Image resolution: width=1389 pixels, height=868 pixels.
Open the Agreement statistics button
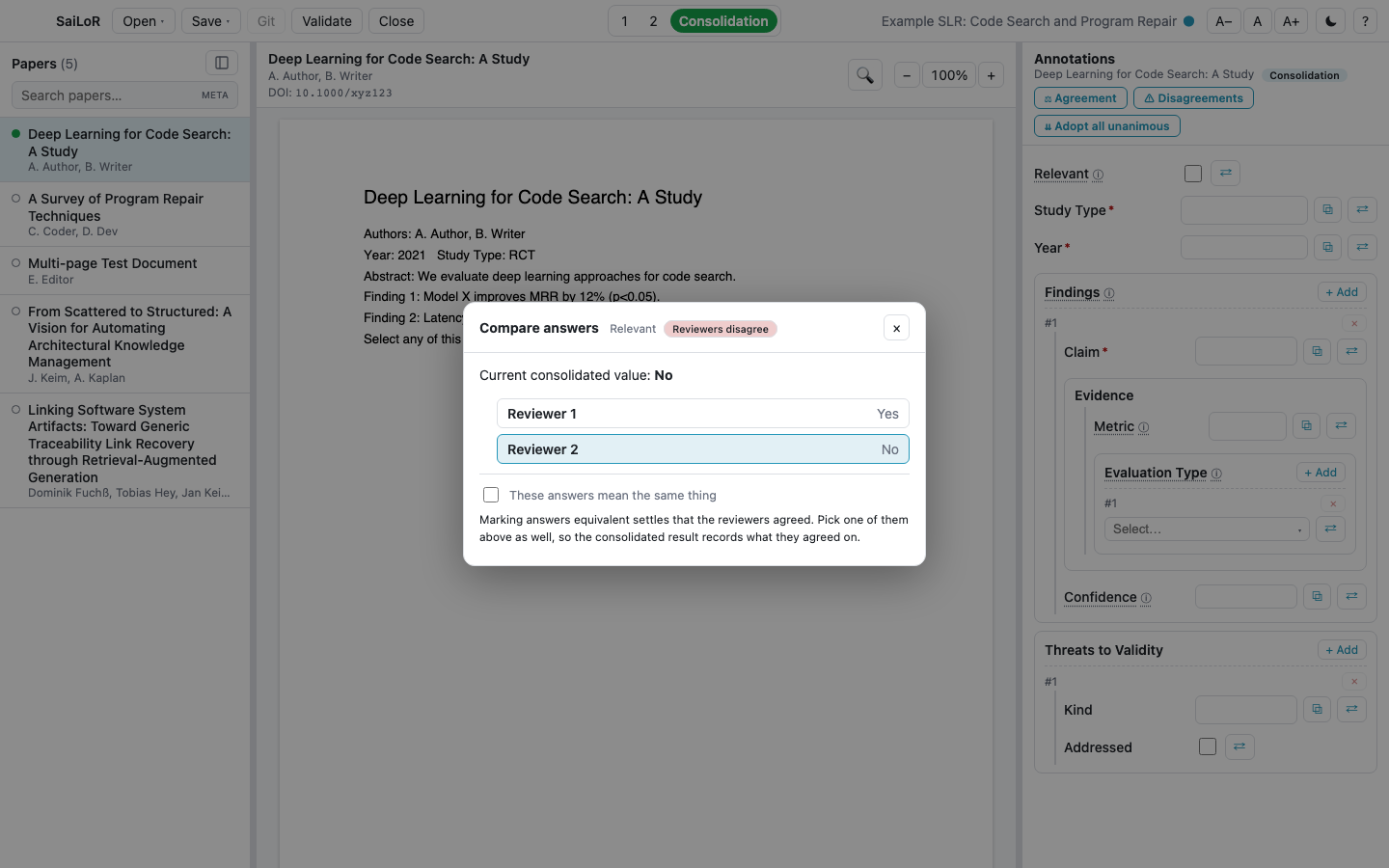pyautogui.click(x=1080, y=98)
